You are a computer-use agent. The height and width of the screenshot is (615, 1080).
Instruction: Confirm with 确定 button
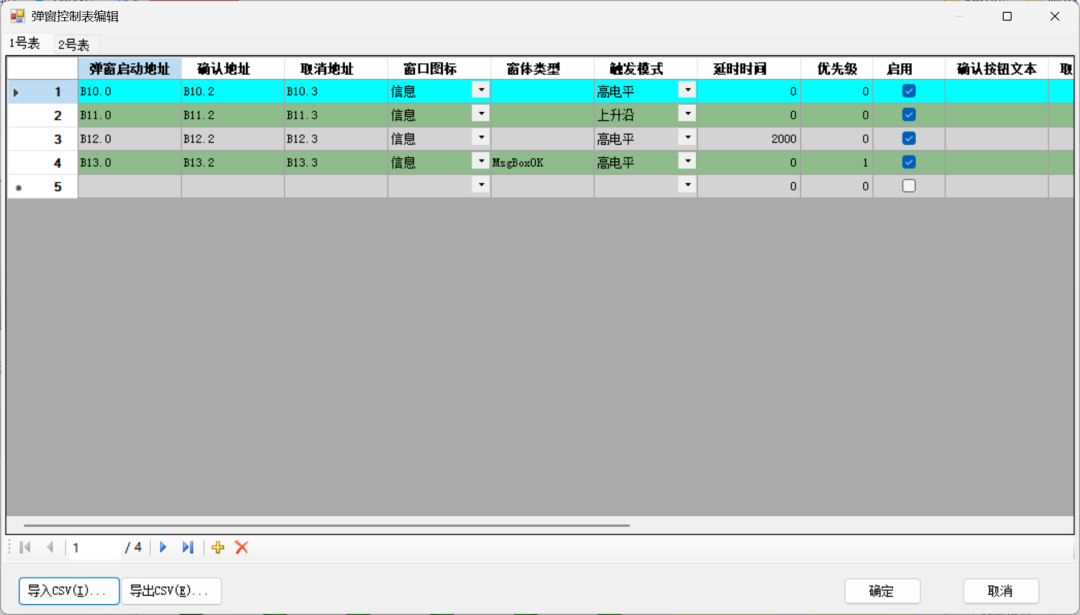click(x=882, y=591)
